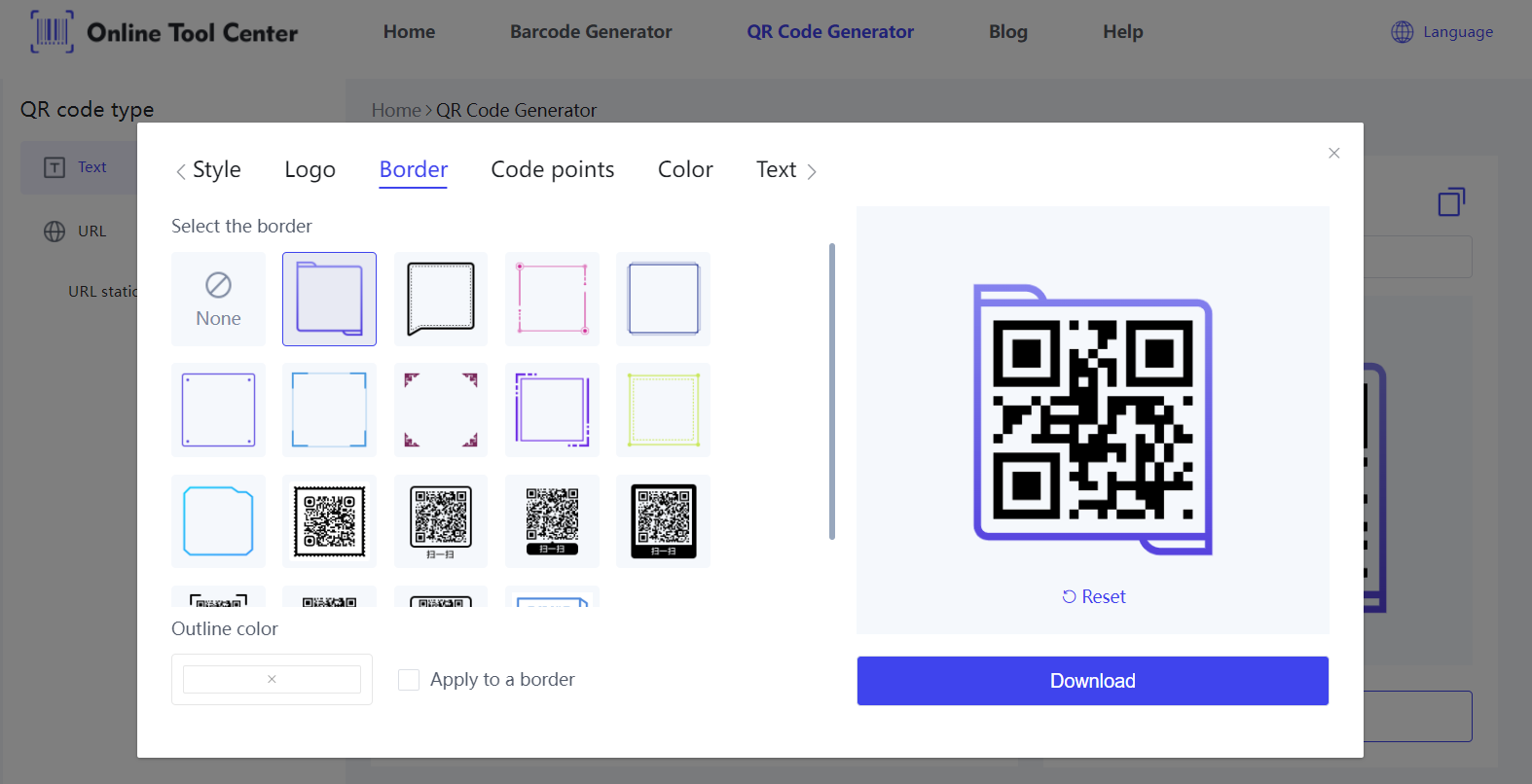Screen dimensions: 1532x784
Task: Open the Code points tab
Action: [553, 169]
